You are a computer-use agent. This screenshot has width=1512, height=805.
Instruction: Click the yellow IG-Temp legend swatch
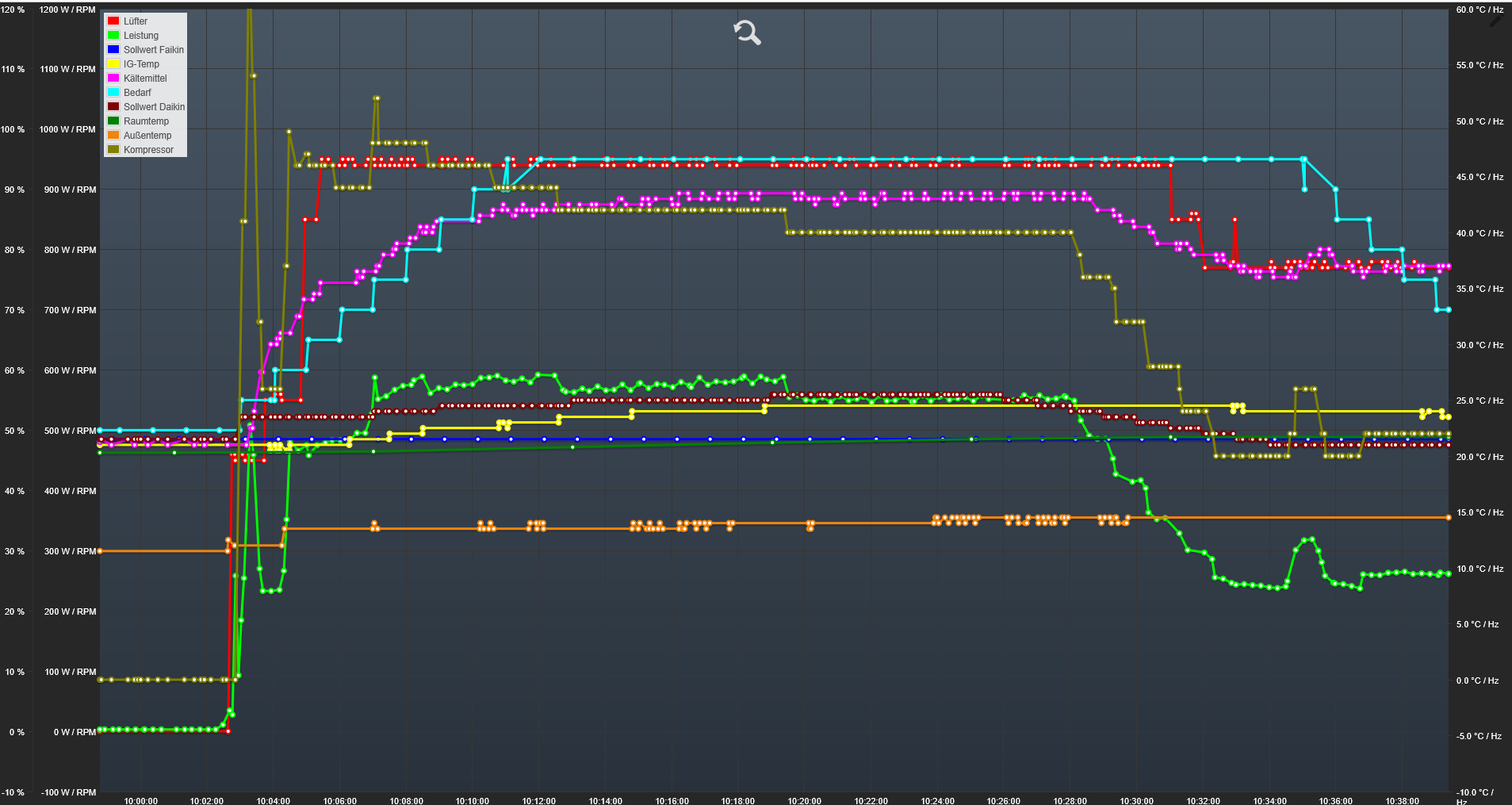point(113,64)
